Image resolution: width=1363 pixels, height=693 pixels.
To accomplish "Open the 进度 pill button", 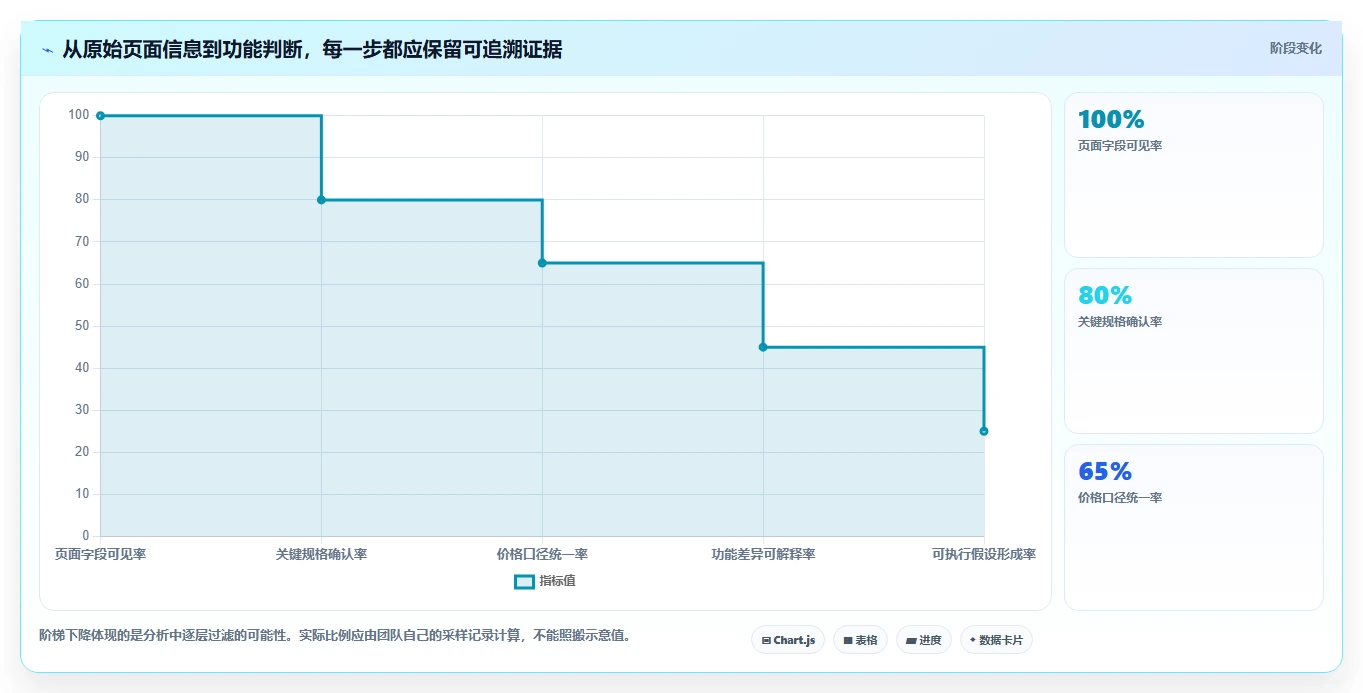I will (924, 640).
